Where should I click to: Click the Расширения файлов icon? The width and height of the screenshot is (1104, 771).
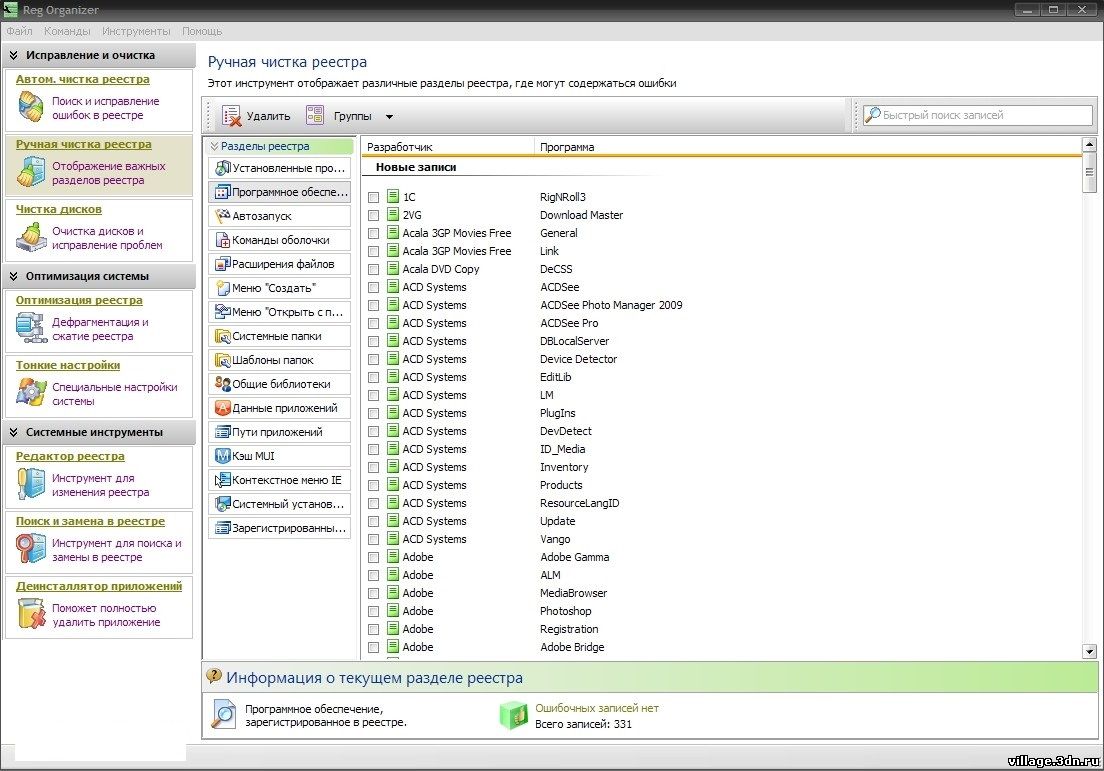(222, 264)
